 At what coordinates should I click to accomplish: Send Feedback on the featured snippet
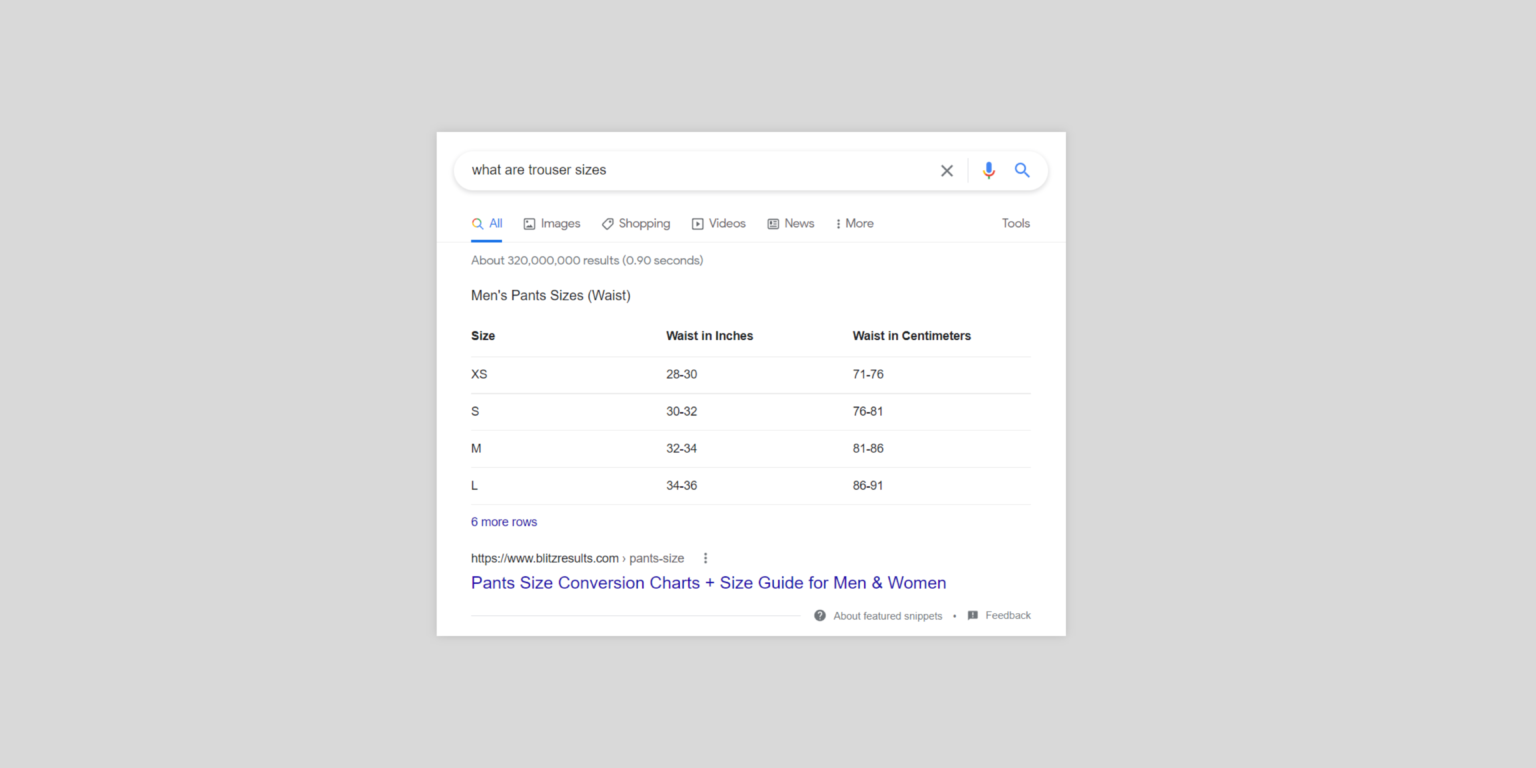click(x=1007, y=615)
